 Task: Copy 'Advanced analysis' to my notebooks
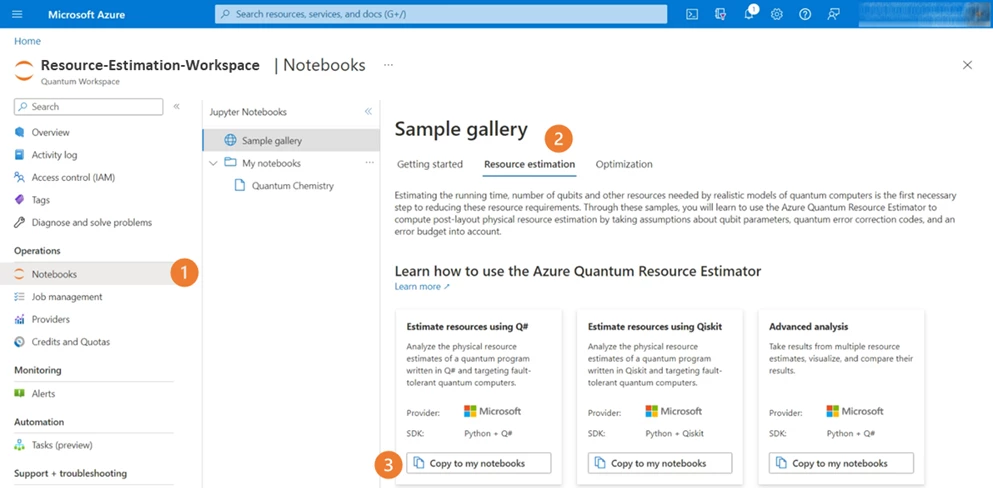[841, 463]
